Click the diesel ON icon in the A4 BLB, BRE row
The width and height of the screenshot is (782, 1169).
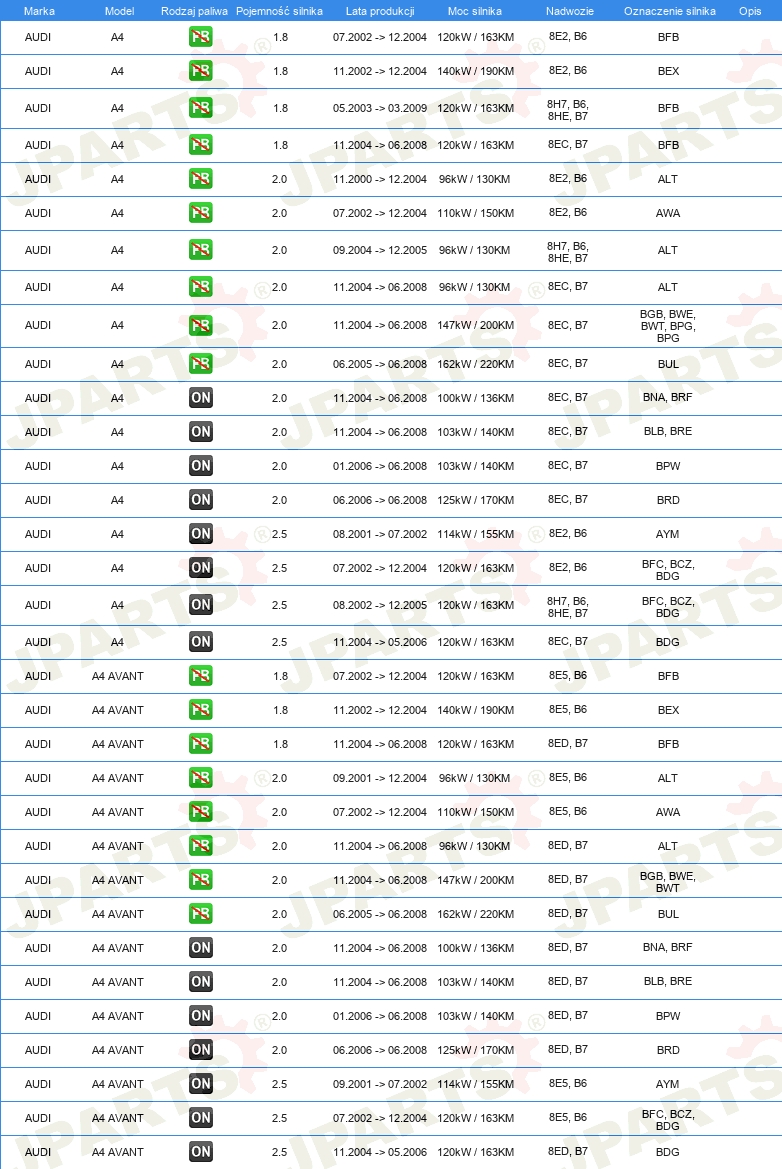pos(201,432)
